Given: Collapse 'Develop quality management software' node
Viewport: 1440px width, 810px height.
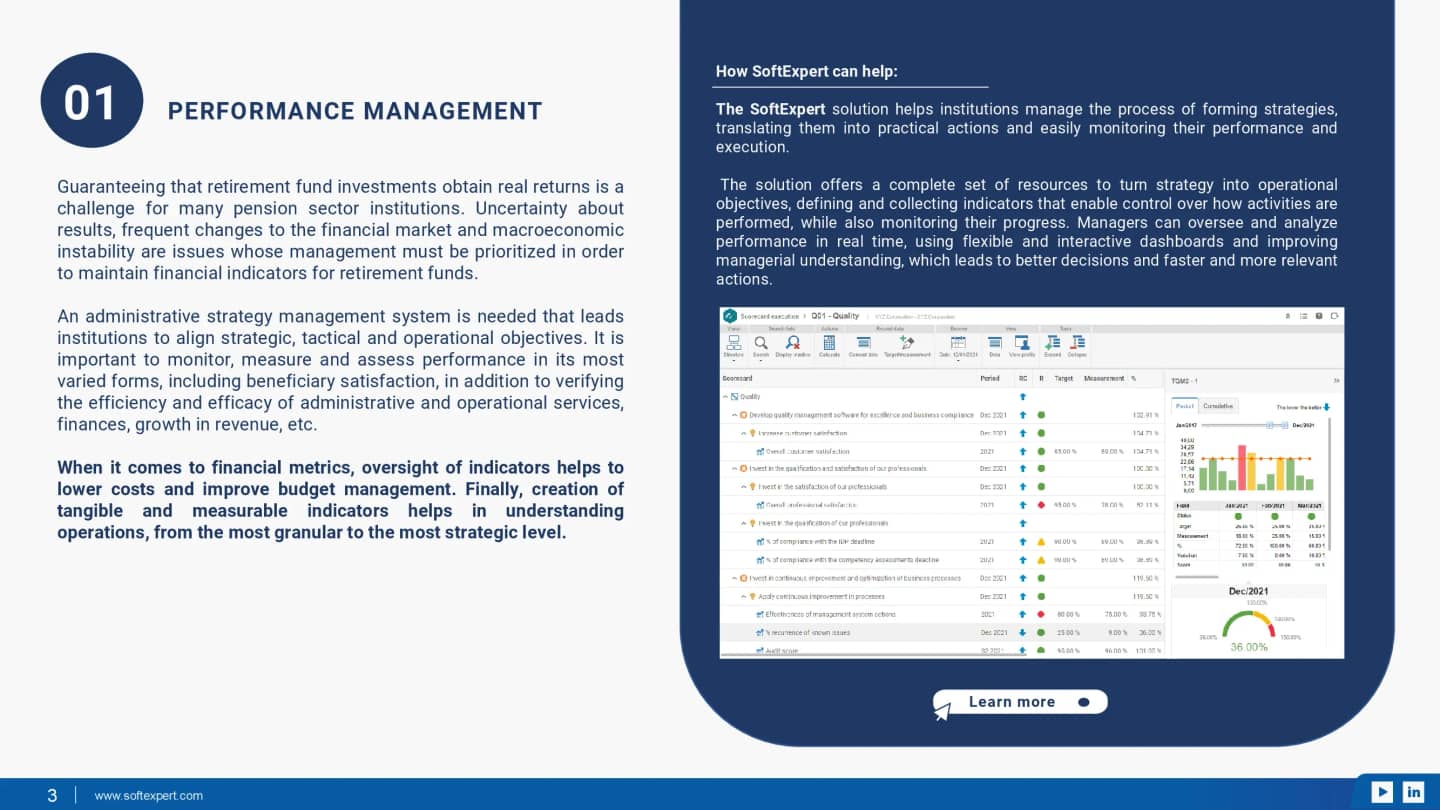Looking at the screenshot, I should [734, 414].
